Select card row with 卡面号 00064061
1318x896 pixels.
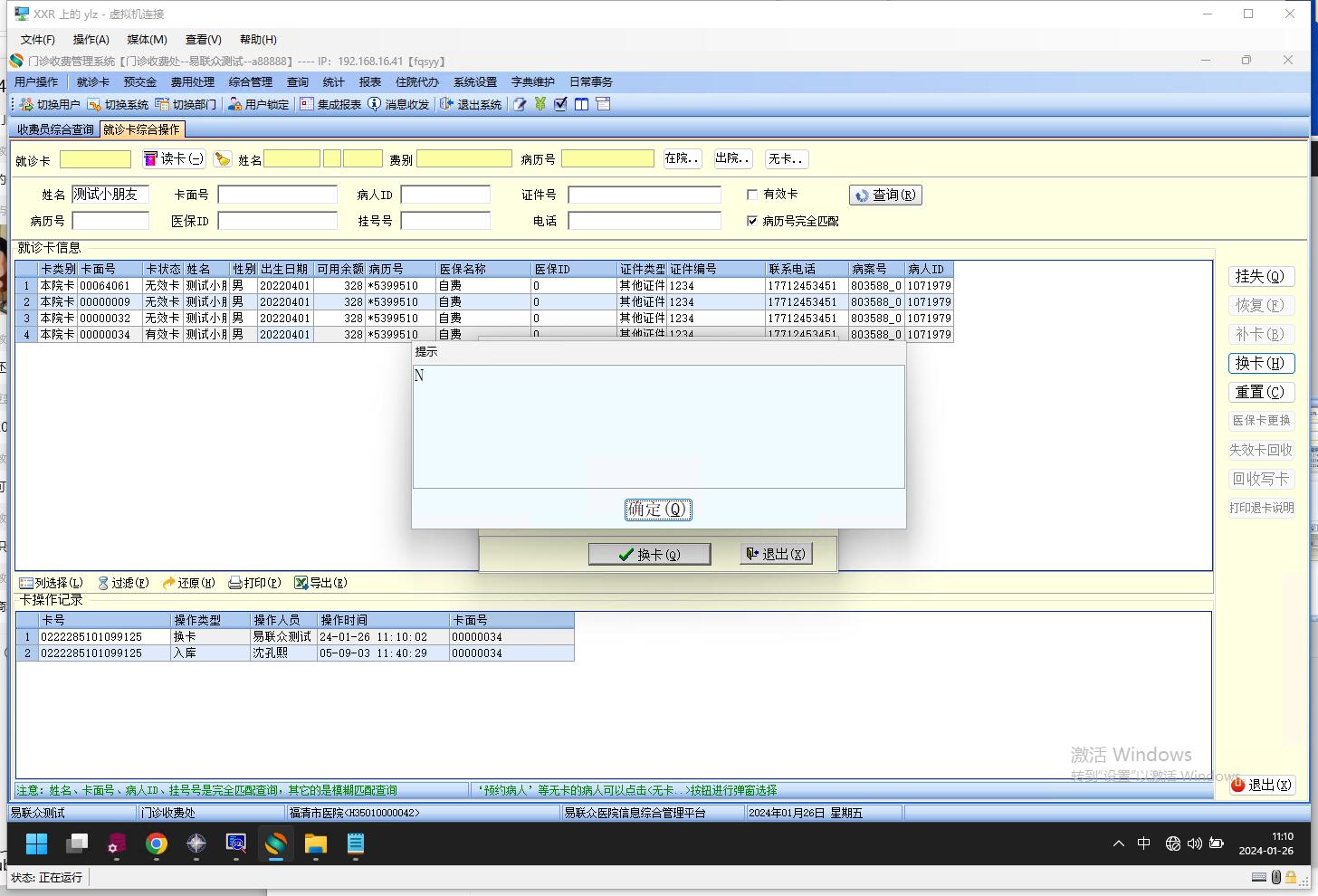click(x=484, y=286)
